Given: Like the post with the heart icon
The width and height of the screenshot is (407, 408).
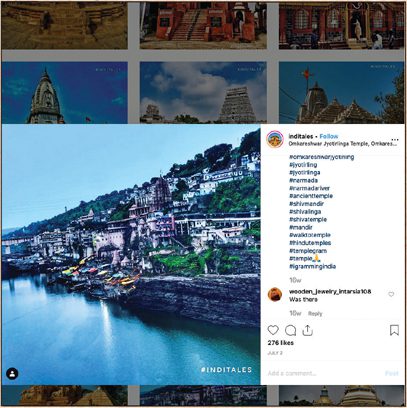Looking at the screenshot, I should pos(273,330).
